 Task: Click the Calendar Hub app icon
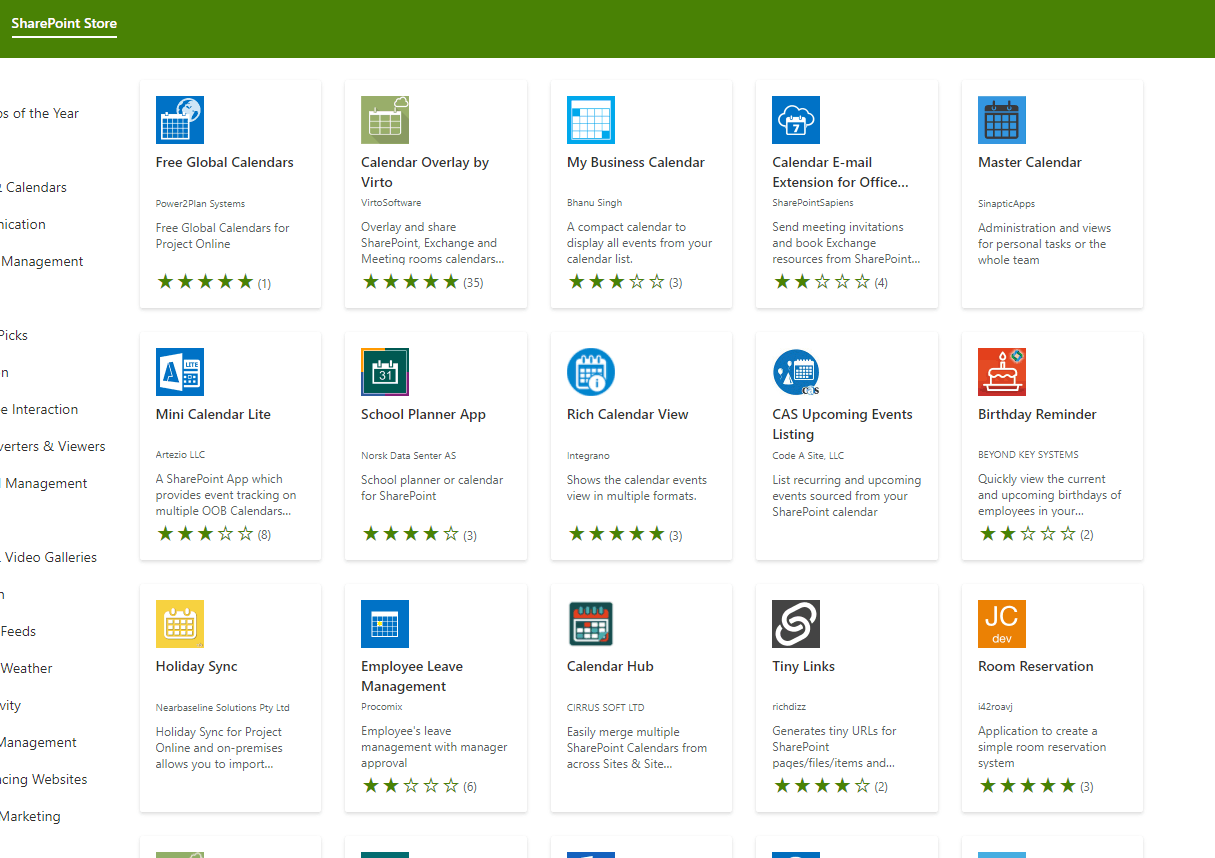click(591, 624)
